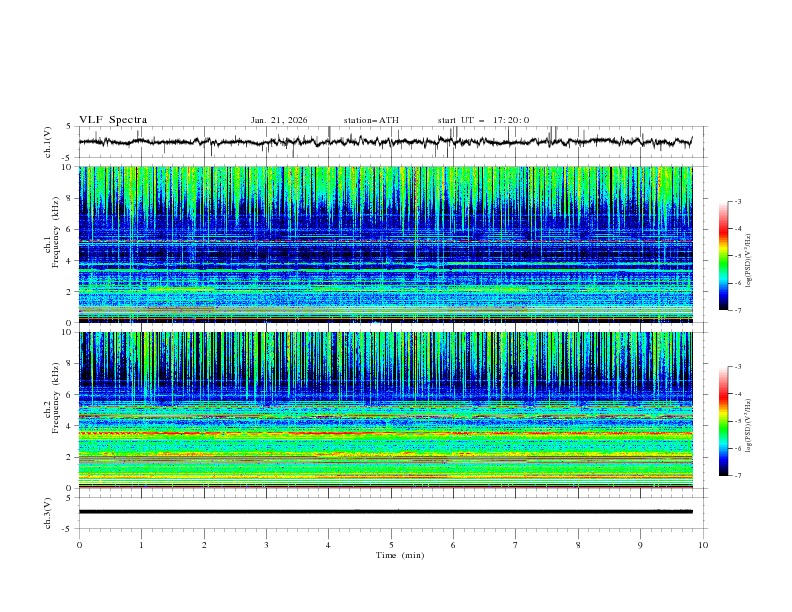
Task: Click the "4" minute tick on the time axis
Action: pos(328,545)
